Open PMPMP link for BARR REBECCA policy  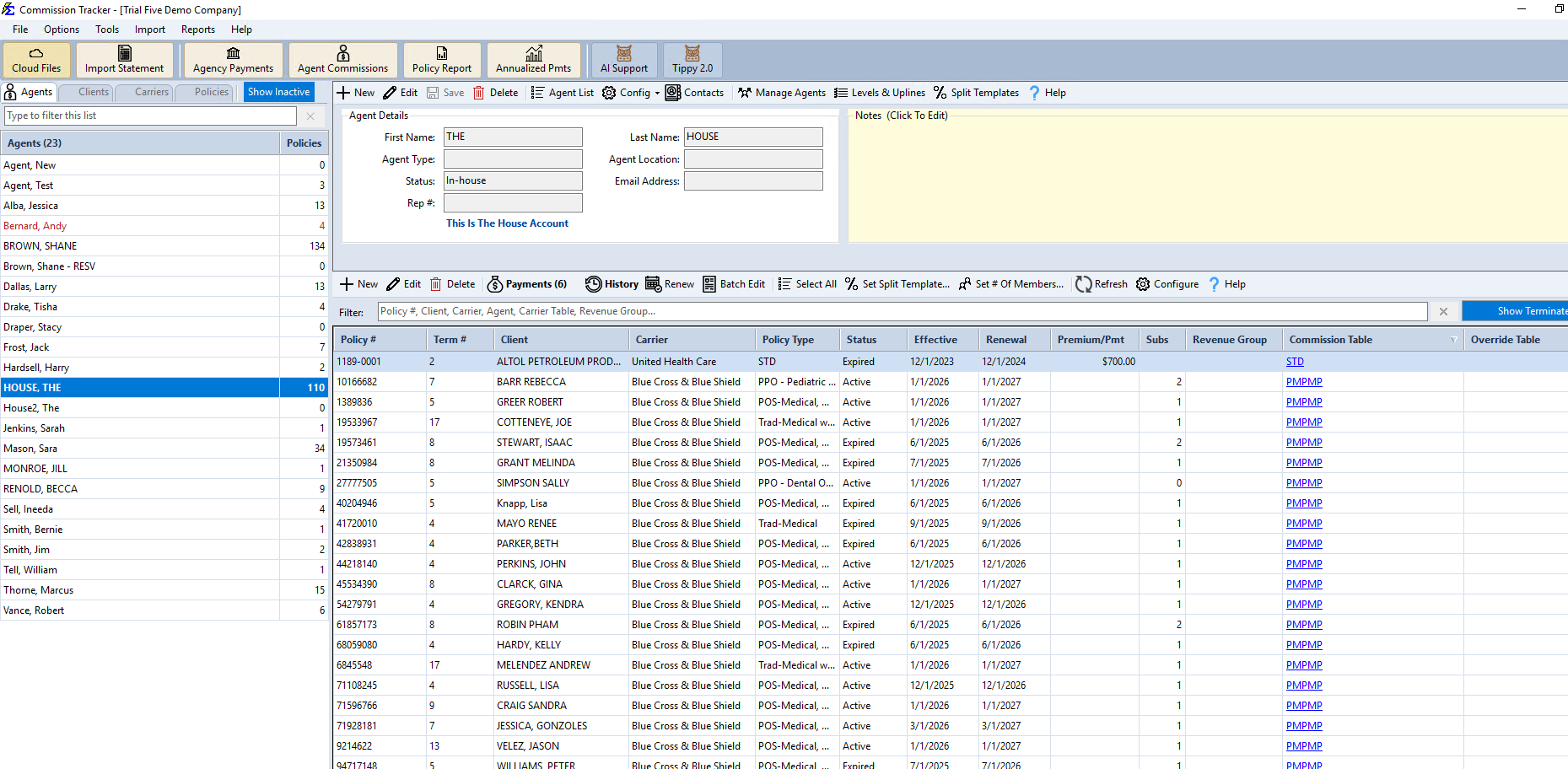click(x=1304, y=382)
